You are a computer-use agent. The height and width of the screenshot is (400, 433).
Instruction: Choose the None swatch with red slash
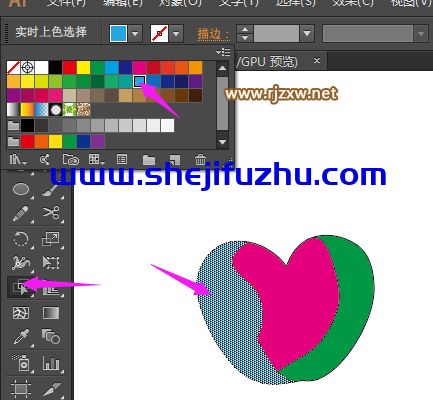(13, 68)
